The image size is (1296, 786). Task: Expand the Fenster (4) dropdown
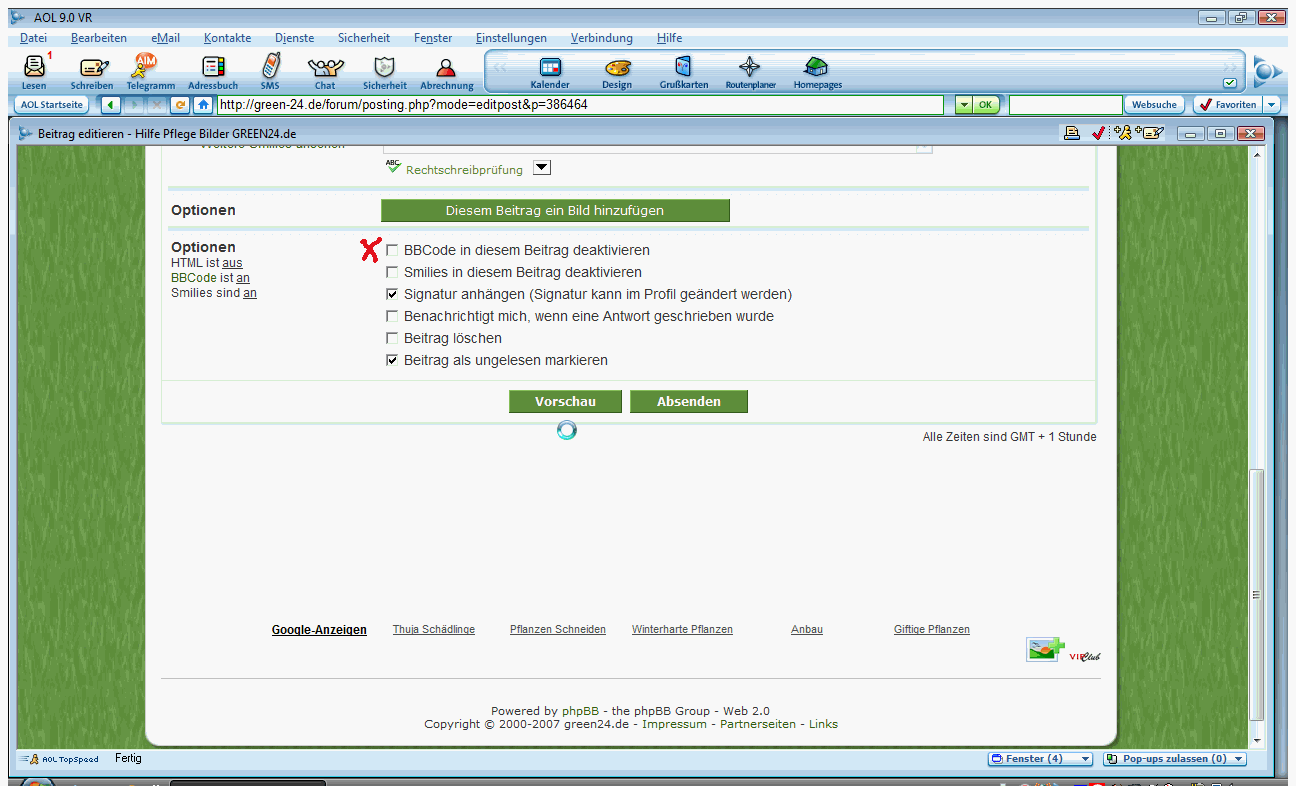tap(1085, 759)
